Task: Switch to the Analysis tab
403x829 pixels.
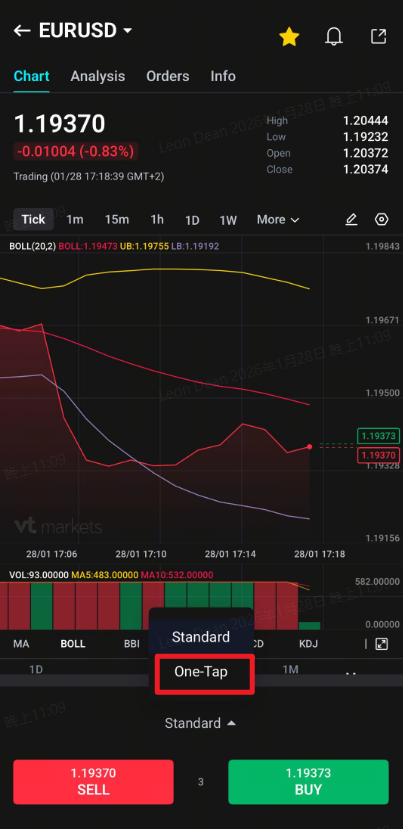Action: click(98, 76)
